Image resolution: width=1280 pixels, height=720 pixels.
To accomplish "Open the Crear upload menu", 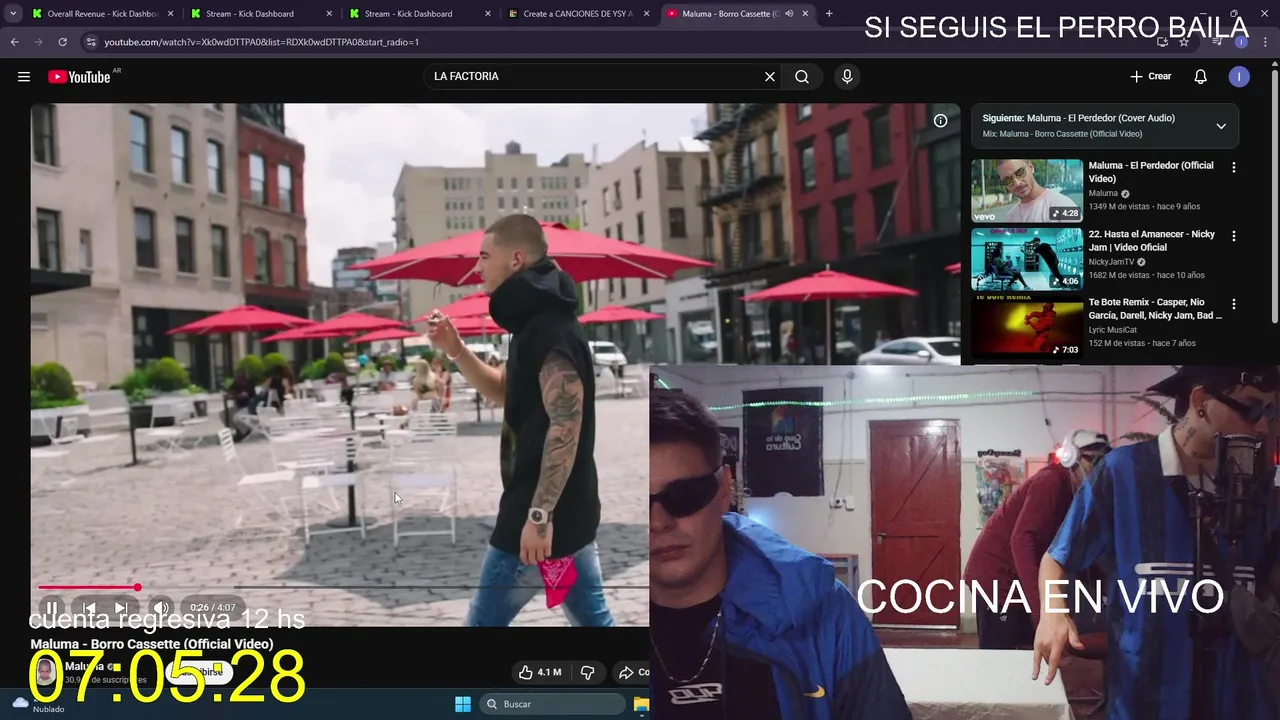I will tap(1151, 77).
